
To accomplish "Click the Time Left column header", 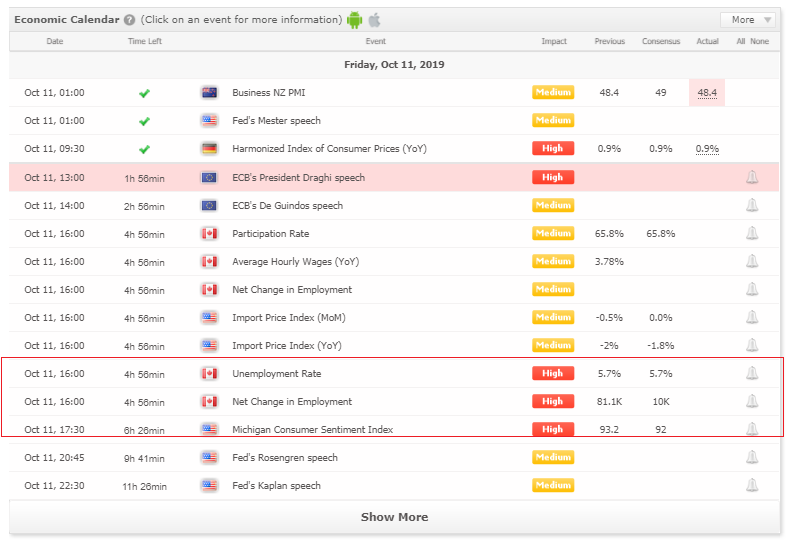I will point(144,42).
